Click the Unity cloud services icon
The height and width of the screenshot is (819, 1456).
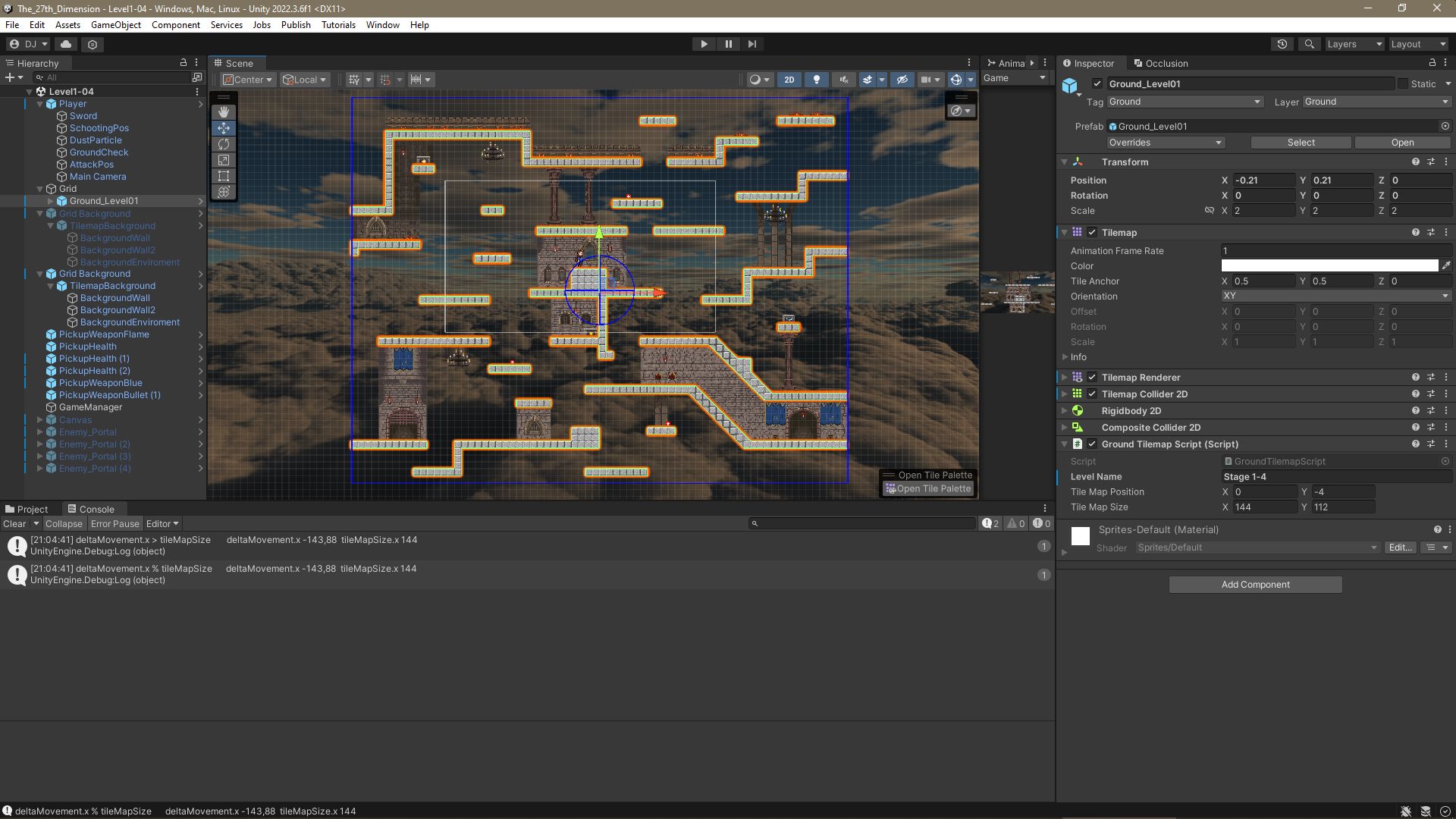pos(66,44)
